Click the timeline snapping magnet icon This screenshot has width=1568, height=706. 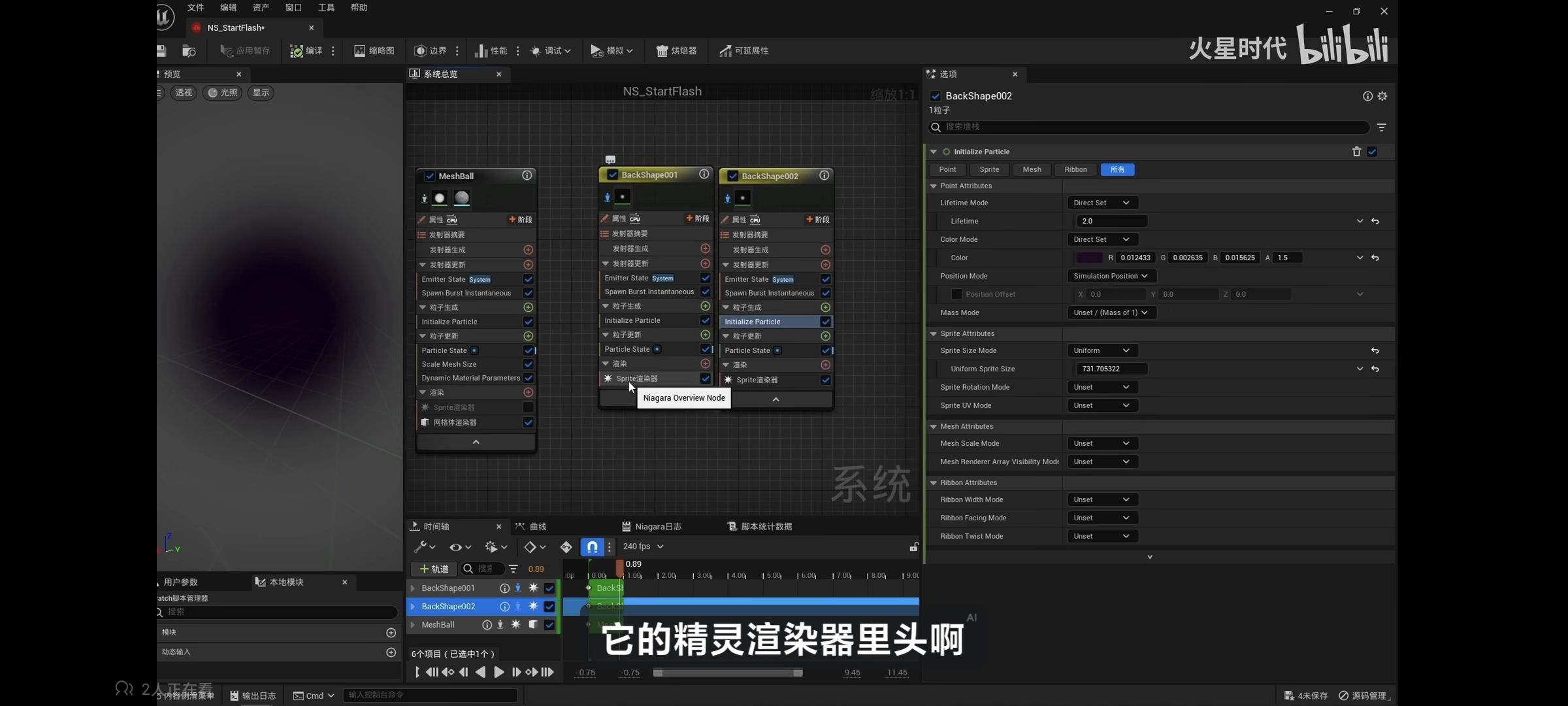592,546
